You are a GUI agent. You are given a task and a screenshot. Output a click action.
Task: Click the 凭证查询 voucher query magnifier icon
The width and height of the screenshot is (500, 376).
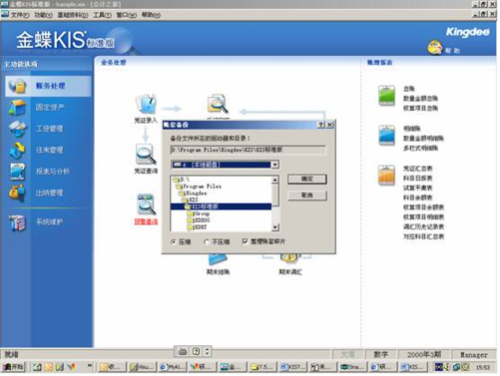coord(146,154)
